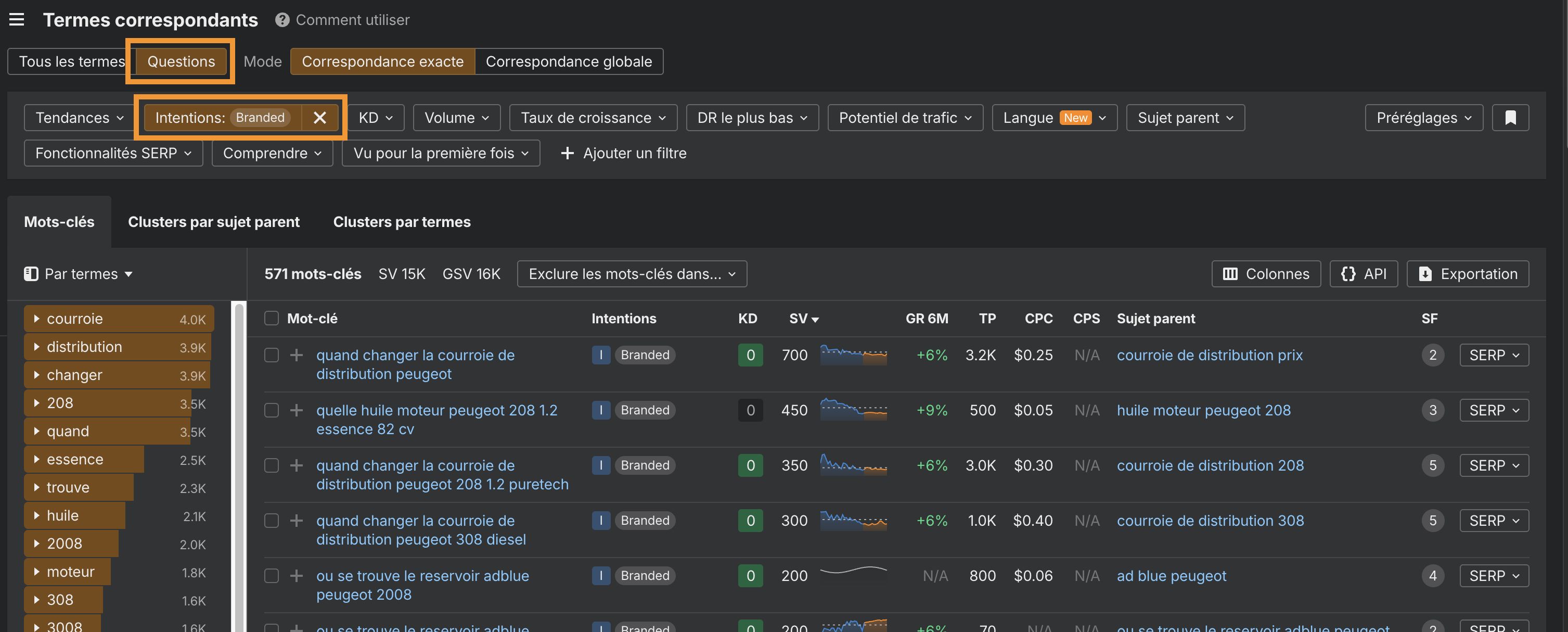Click the bookmark saved presets icon
The height and width of the screenshot is (632, 1568).
click(x=1510, y=118)
